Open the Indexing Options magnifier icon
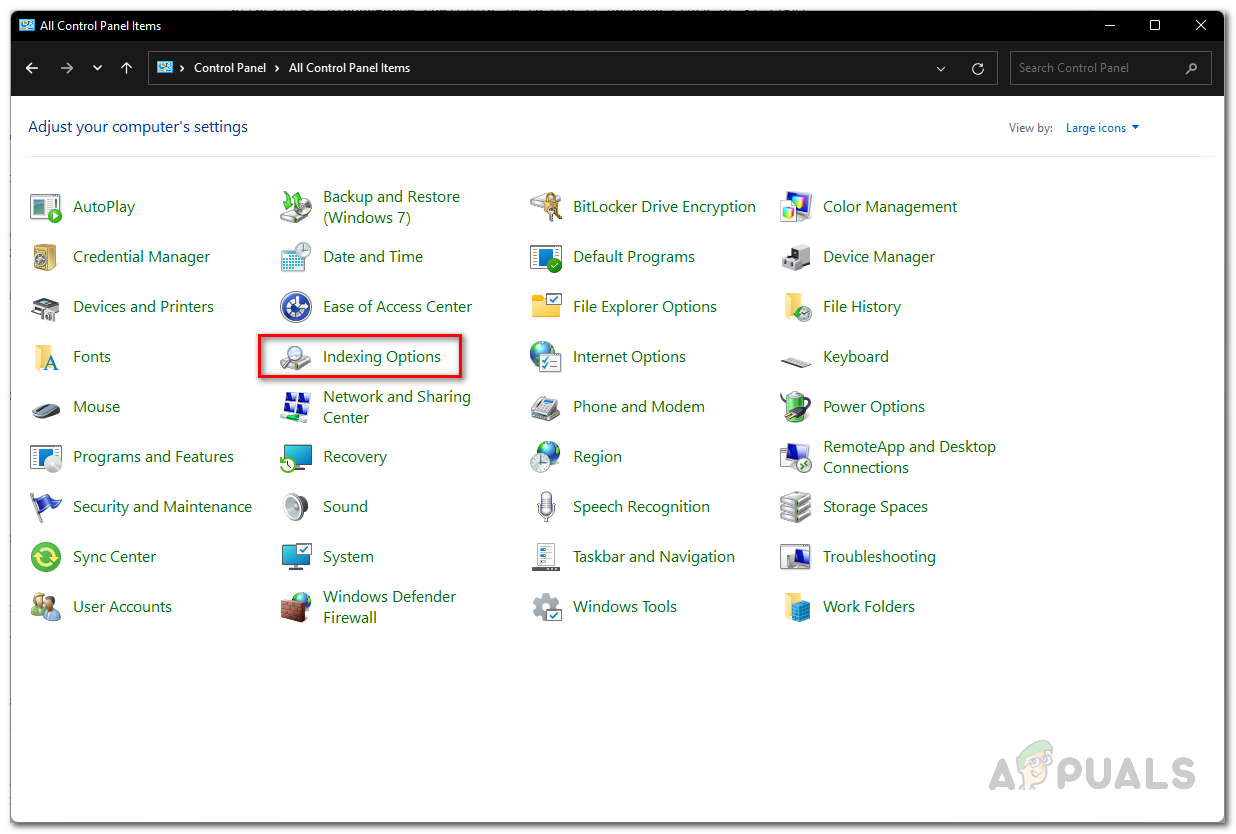 296,357
